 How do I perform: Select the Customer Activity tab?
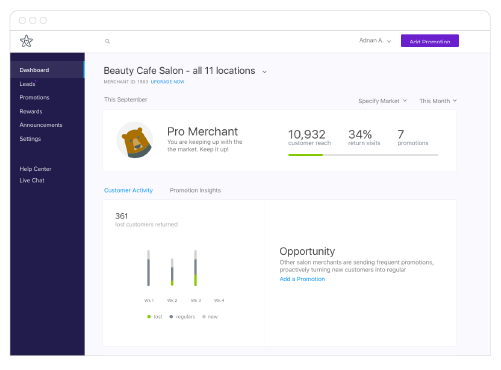point(128,190)
